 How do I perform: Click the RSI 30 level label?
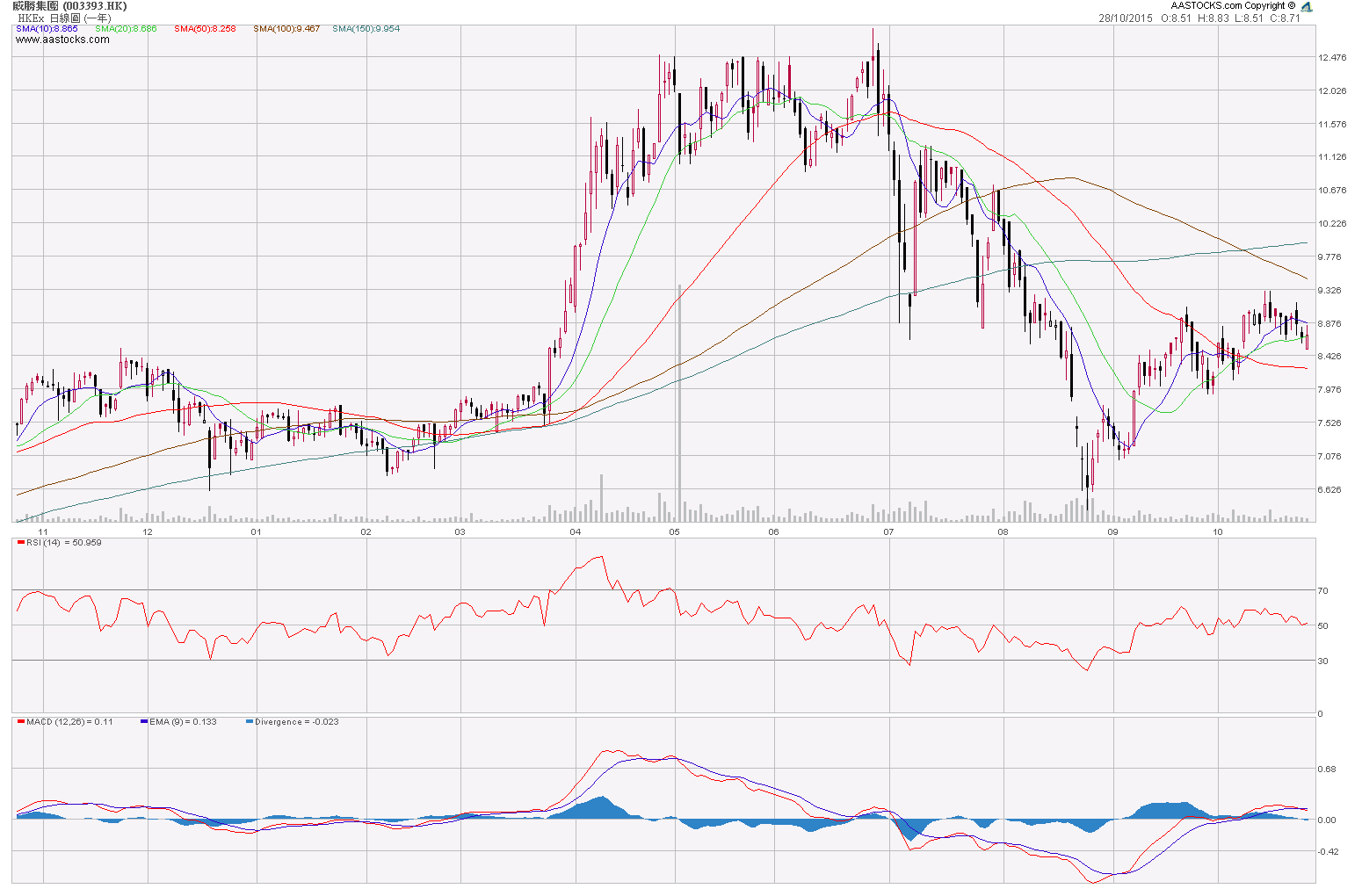1323,661
